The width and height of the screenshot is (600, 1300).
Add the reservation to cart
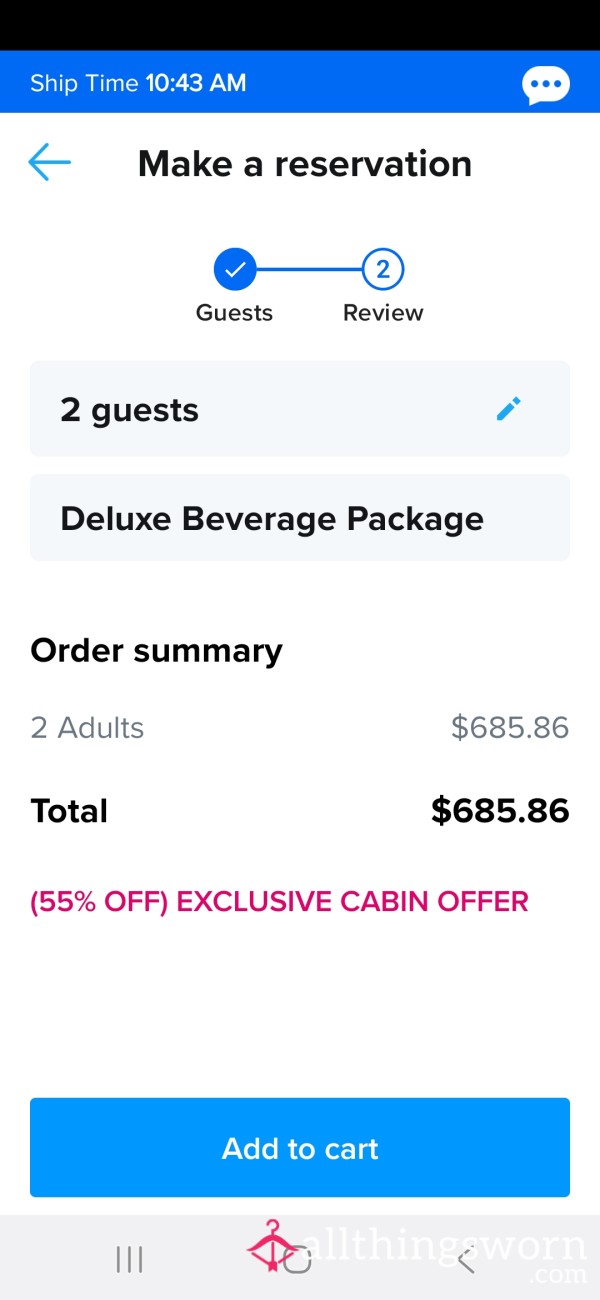[300, 1147]
